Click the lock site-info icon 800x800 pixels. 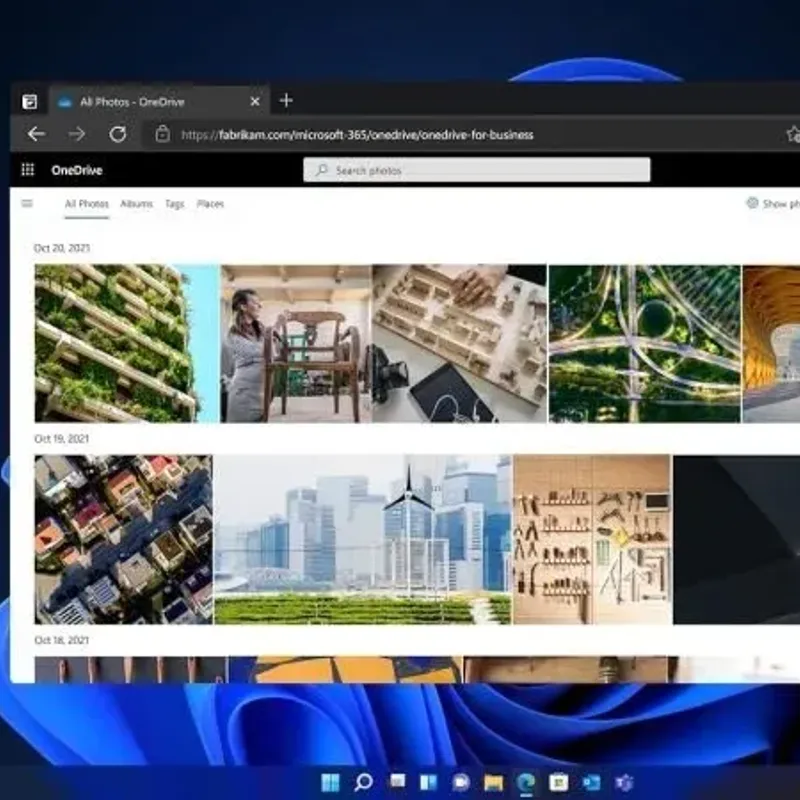pyautogui.click(x=163, y=134)
